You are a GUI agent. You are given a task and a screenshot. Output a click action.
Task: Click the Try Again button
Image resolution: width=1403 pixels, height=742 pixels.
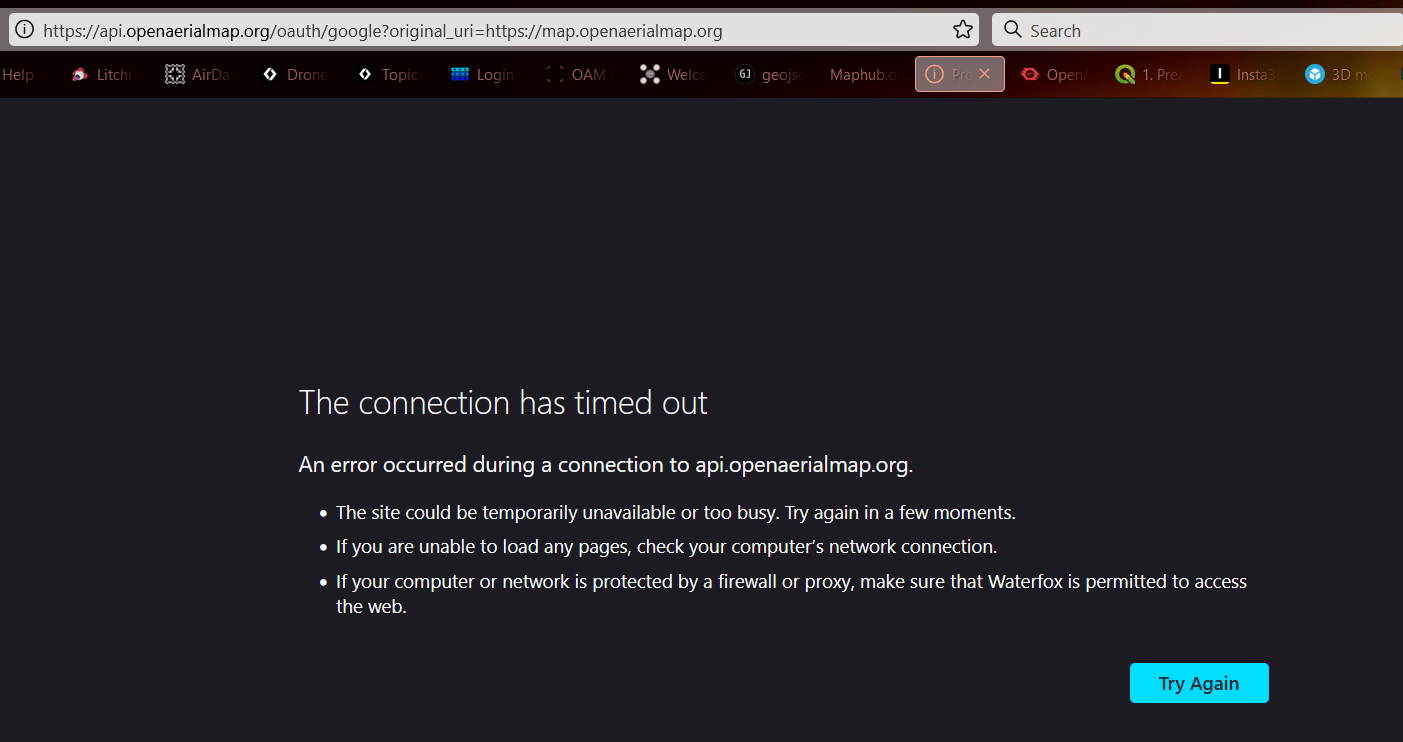click(x=1198, y=682)
